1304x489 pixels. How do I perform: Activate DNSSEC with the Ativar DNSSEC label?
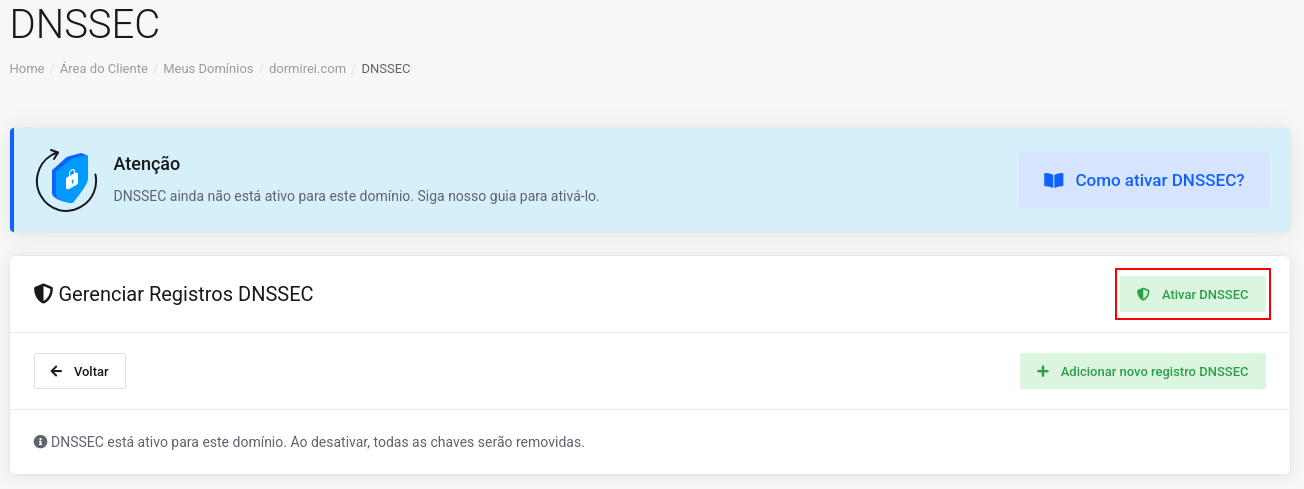(x=1205, y=295)
